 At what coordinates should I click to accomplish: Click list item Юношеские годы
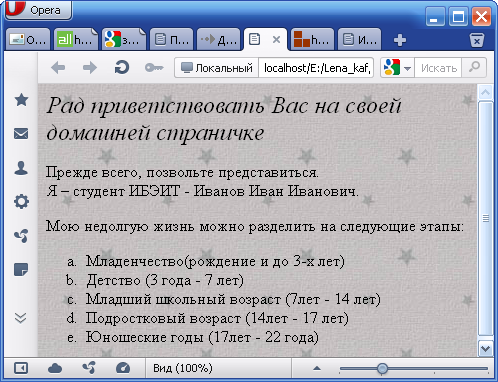[202, 337]
